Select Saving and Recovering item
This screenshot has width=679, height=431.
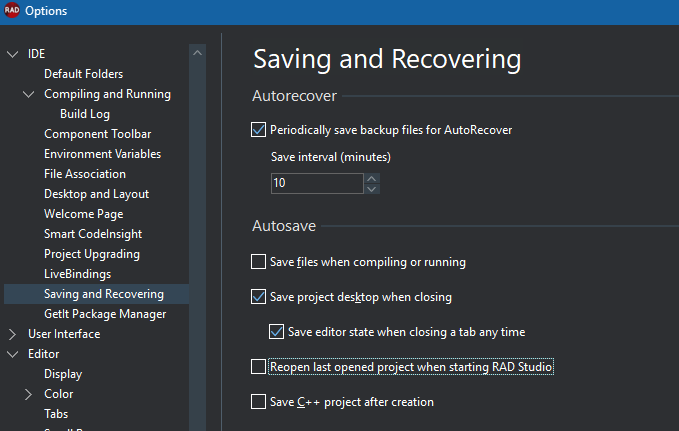96,294
